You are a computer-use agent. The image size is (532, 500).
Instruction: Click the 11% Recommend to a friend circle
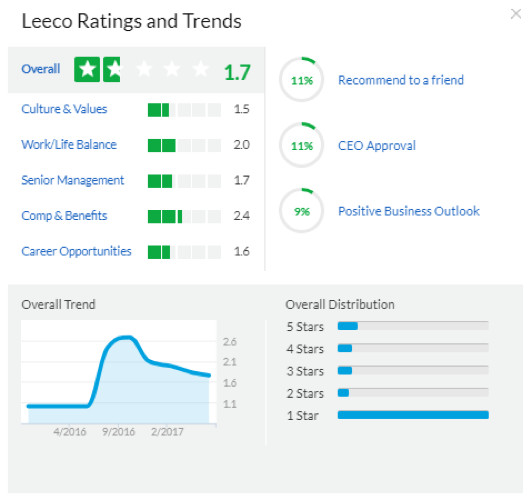pyautogui.click(x=301, y=80)
